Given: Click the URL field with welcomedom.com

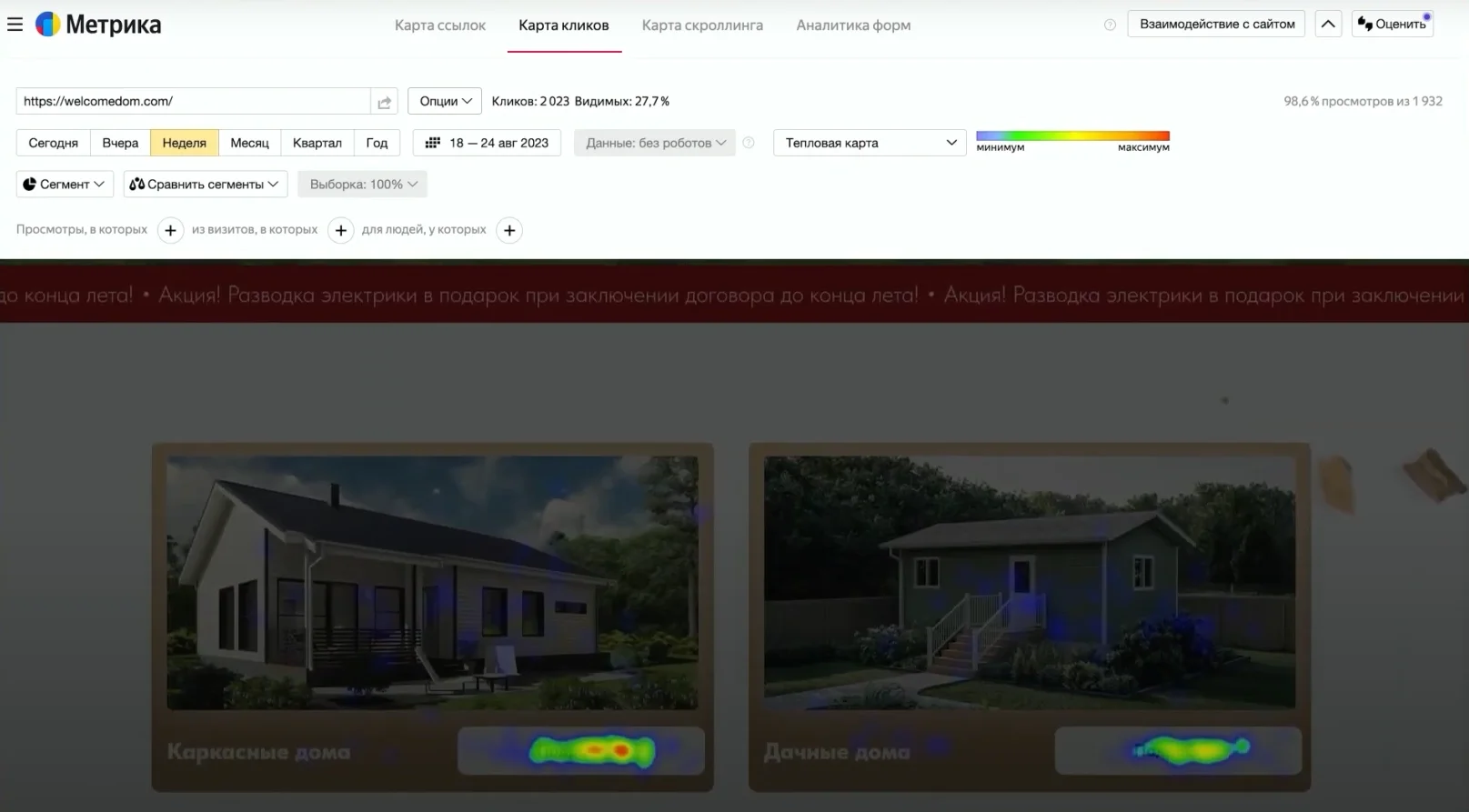Looking at the screenshot, I should (x=193, y=102).
